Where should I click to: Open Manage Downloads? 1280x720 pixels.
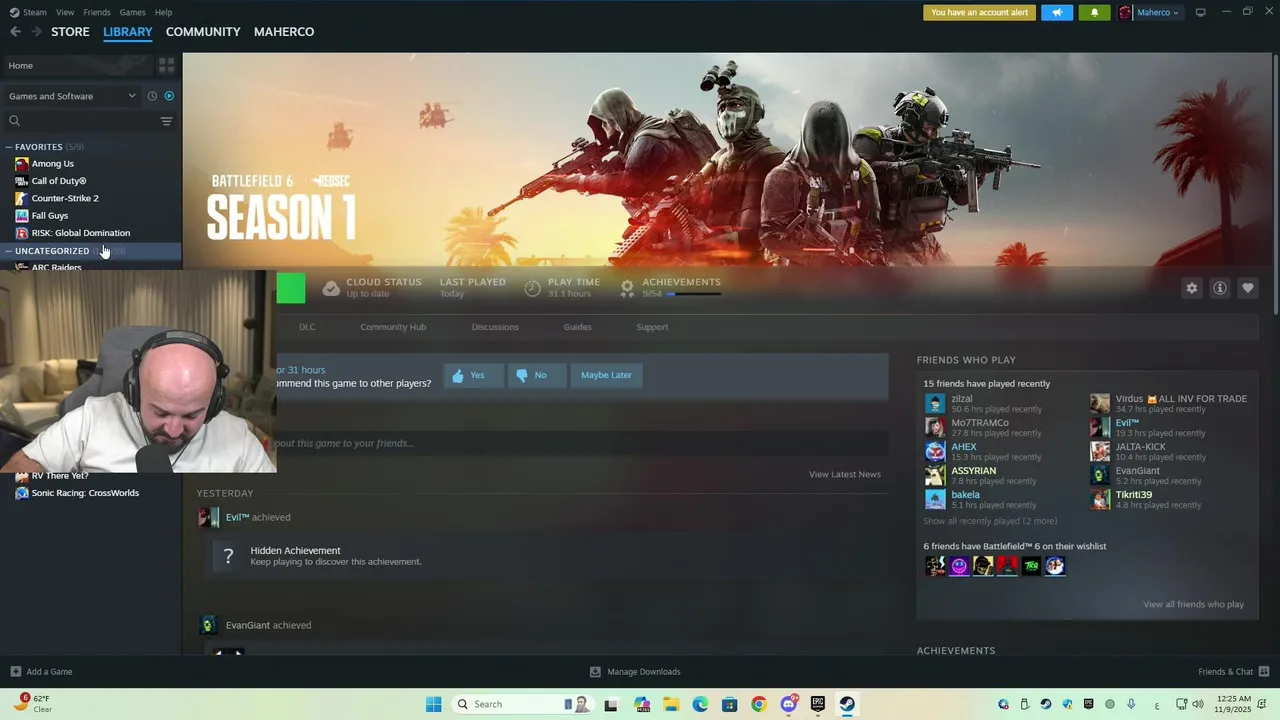click(635, 672)
